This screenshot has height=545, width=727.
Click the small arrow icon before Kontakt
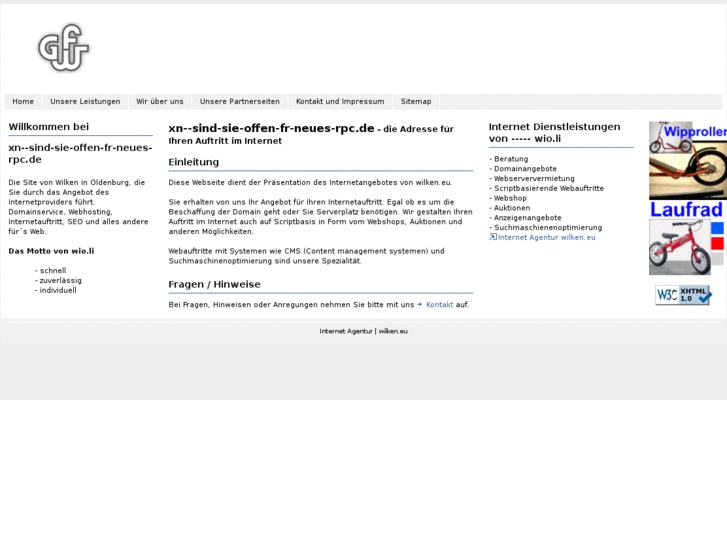click(x=420, y=305)
